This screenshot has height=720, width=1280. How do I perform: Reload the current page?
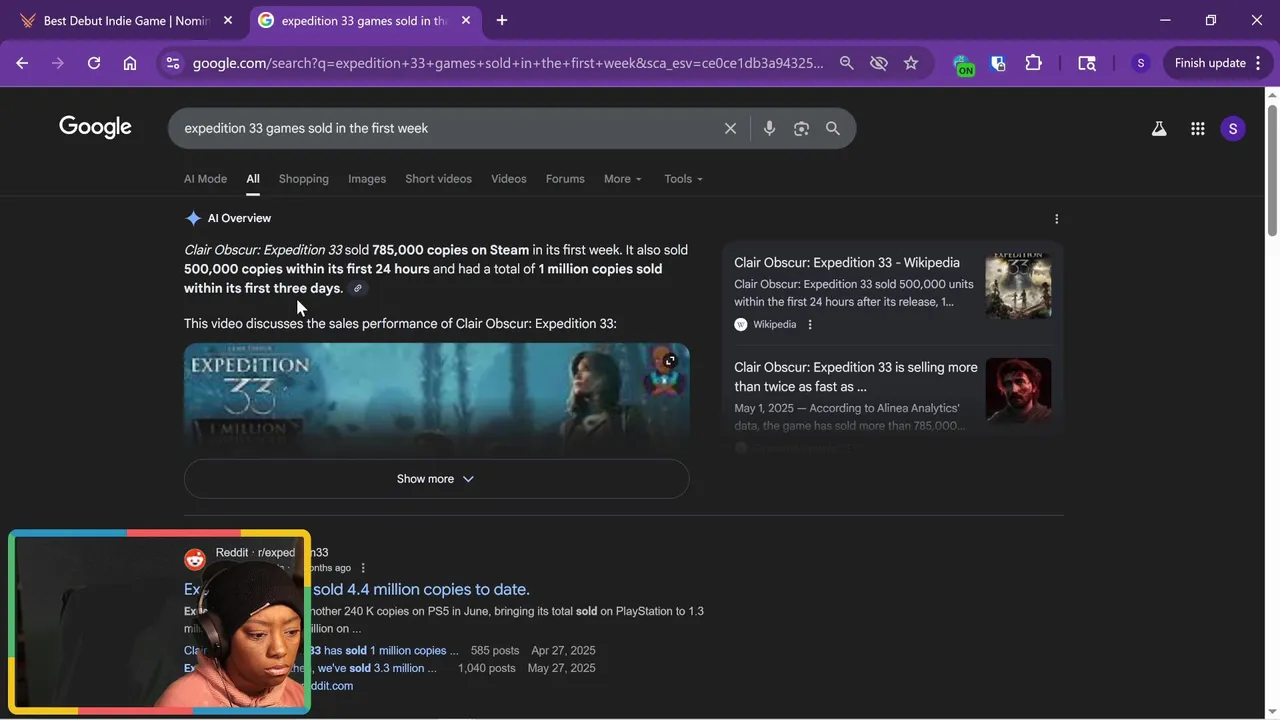coord(94,63)
